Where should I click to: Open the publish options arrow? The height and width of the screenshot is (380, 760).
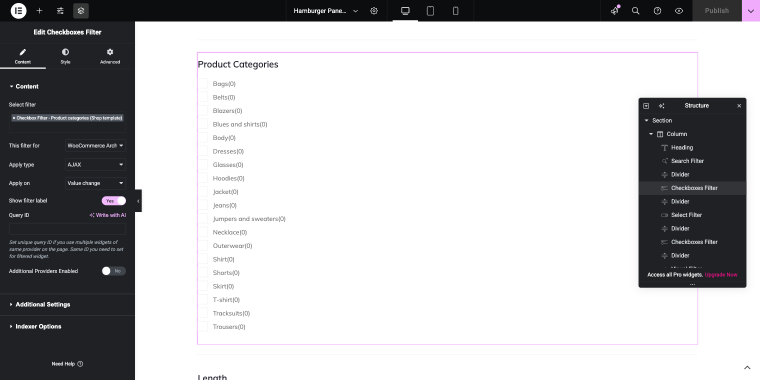click(751, 11)
